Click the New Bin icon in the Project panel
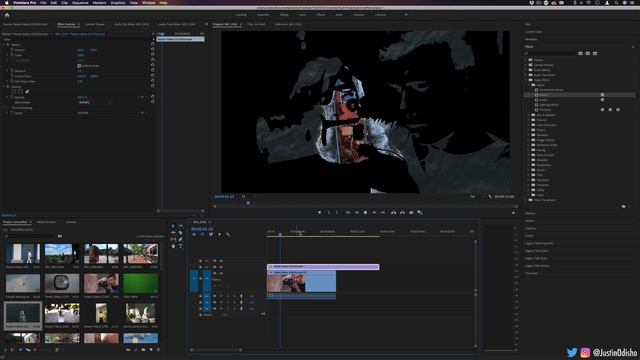The width and height of the screenshot is (640, 360). [x=143, y=350]
